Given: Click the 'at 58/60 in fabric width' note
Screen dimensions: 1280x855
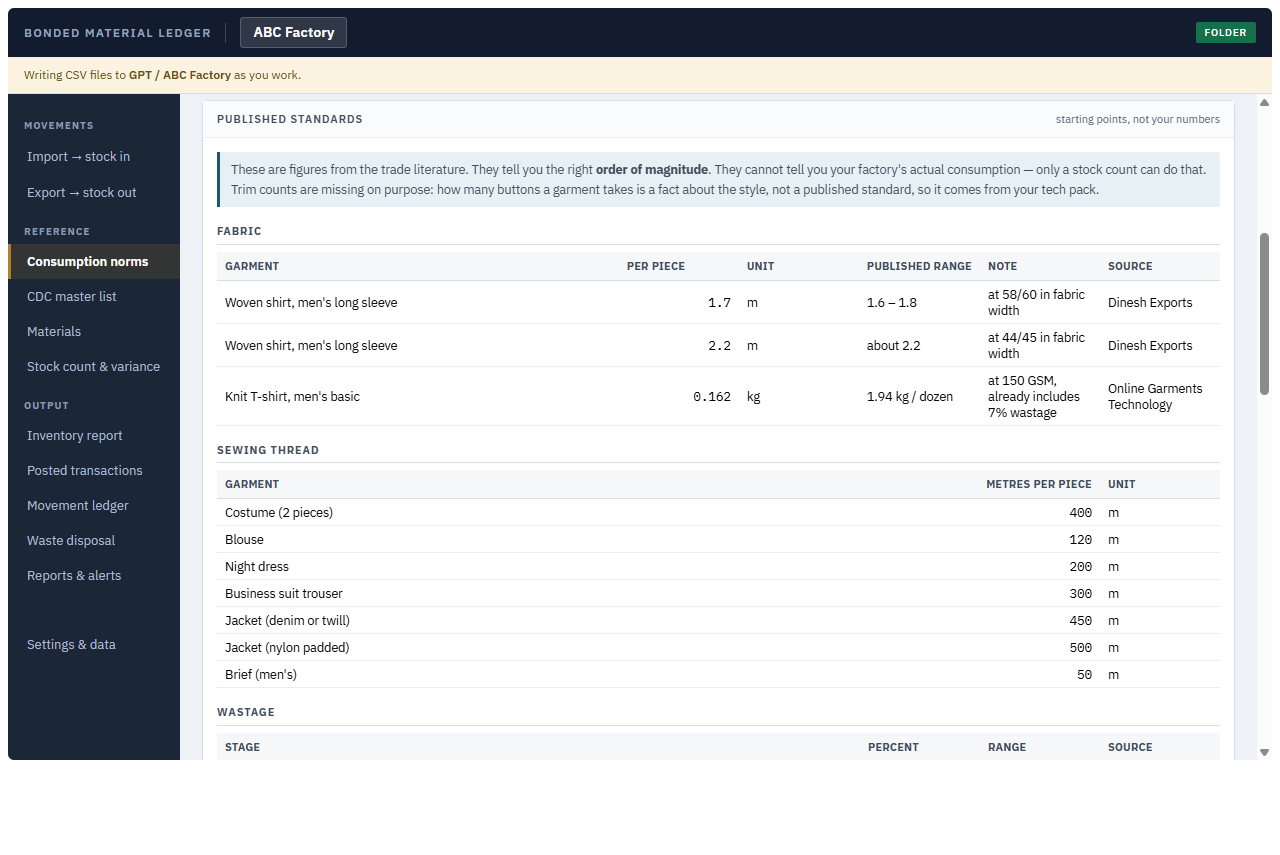Looking at the screenshot, I should point(1036,303).
